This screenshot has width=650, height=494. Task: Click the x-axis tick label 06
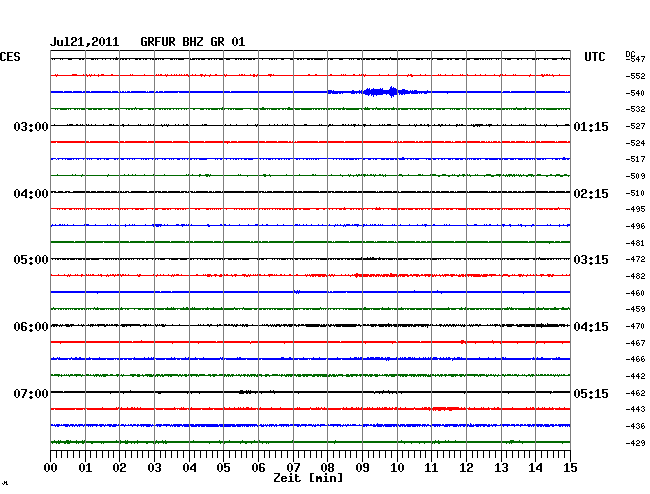coord(258,468)
